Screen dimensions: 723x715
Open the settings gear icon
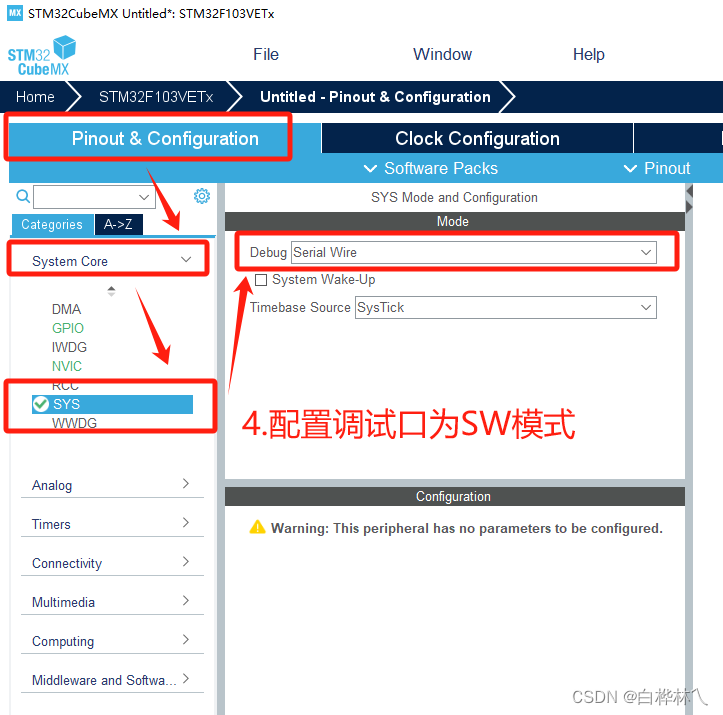[201, 196]
